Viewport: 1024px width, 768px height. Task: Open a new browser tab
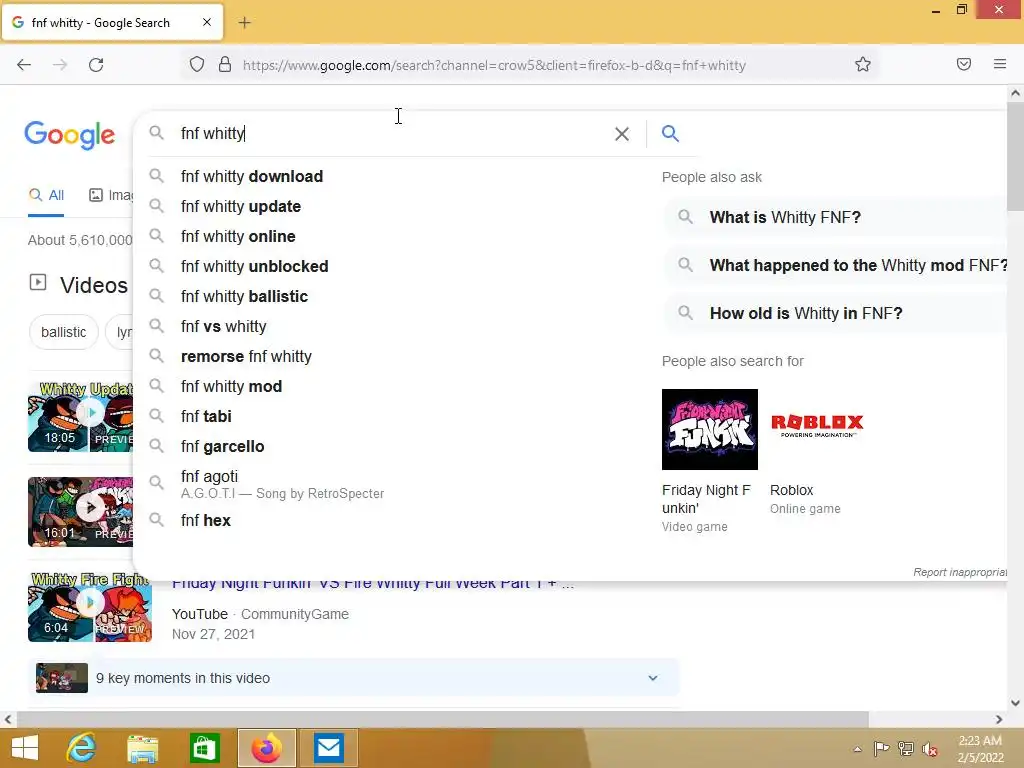pyautogui.click(x=244, y=23)
